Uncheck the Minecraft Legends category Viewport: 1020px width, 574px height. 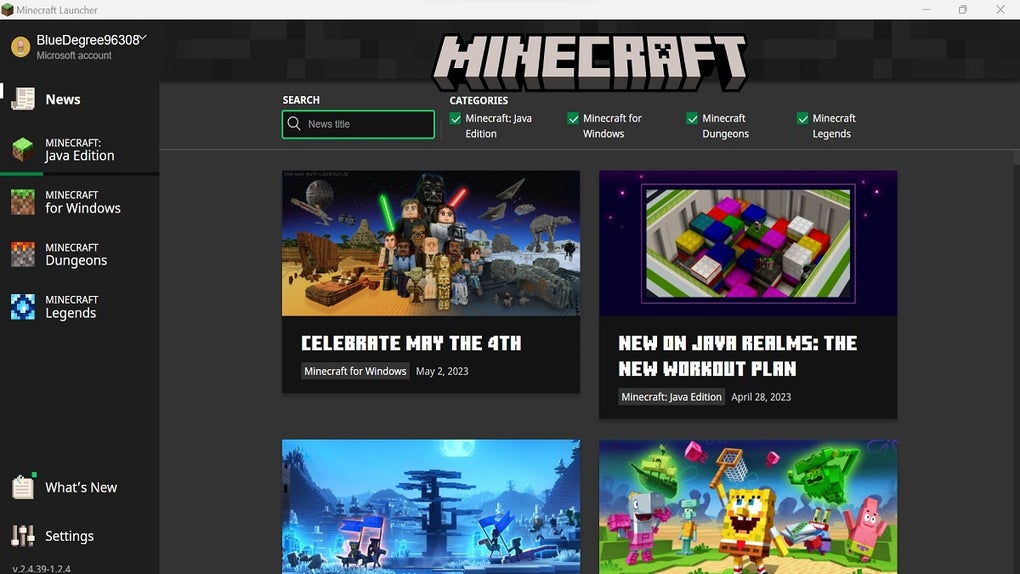click(x=803, y=118)
